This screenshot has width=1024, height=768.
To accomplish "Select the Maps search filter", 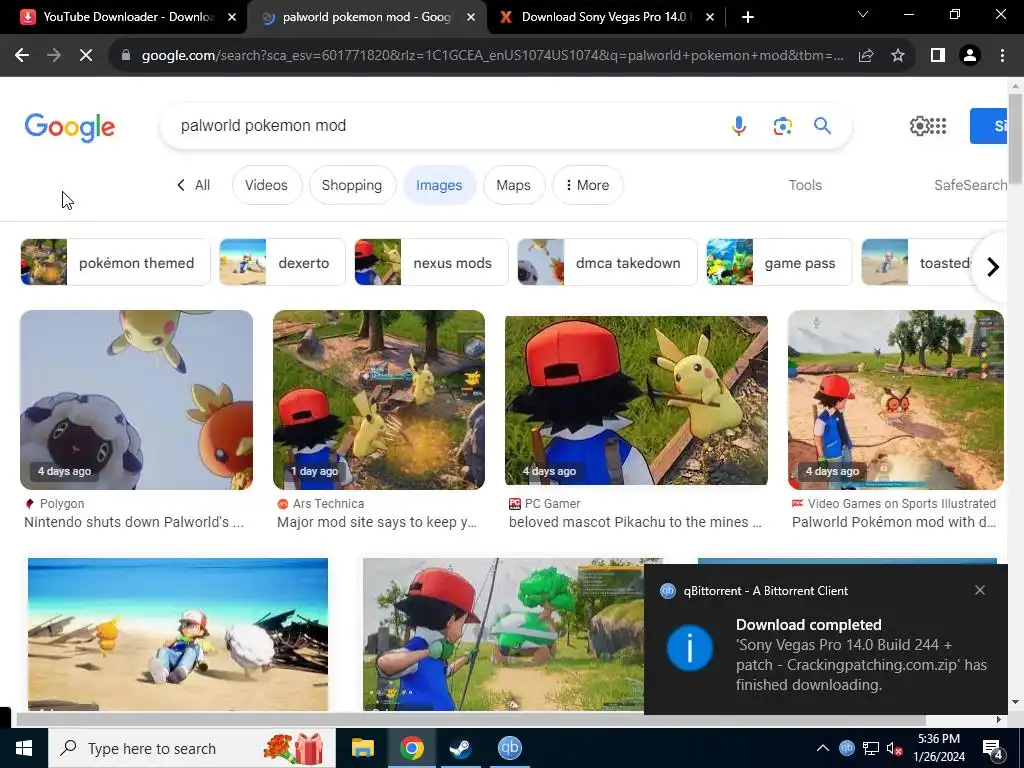I will pos(513,185).
